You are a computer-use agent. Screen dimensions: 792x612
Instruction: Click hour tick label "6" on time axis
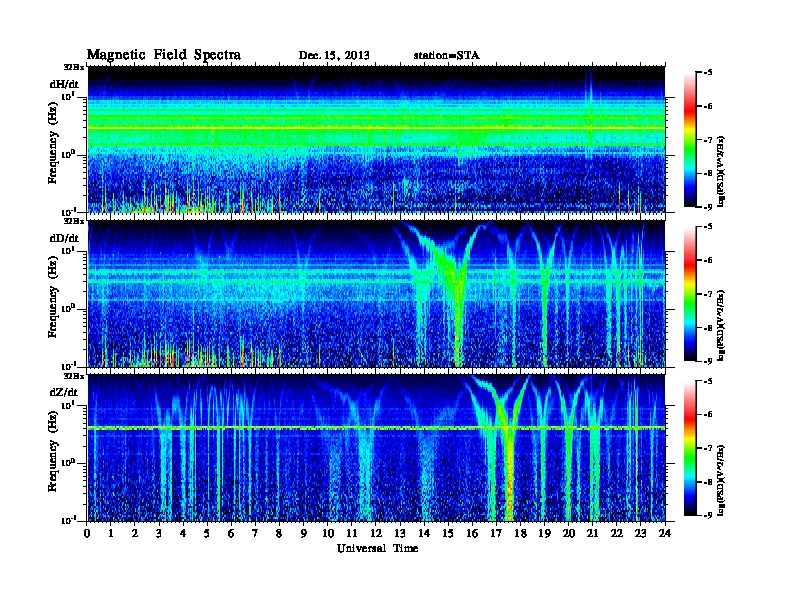click(231, 534)
